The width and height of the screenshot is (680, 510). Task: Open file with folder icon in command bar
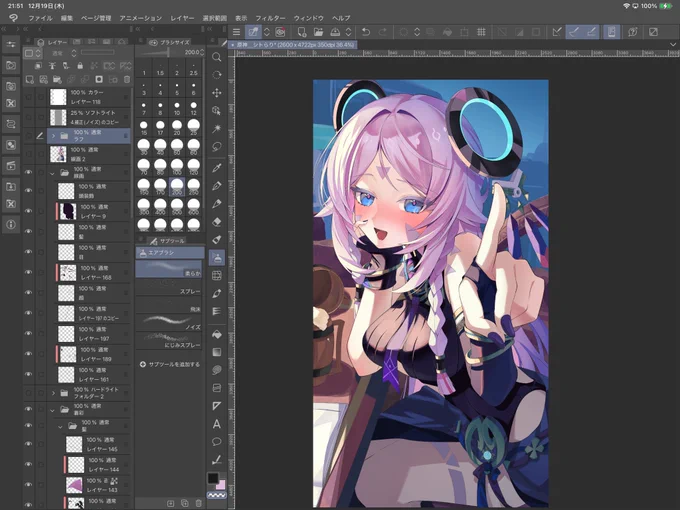318,32
